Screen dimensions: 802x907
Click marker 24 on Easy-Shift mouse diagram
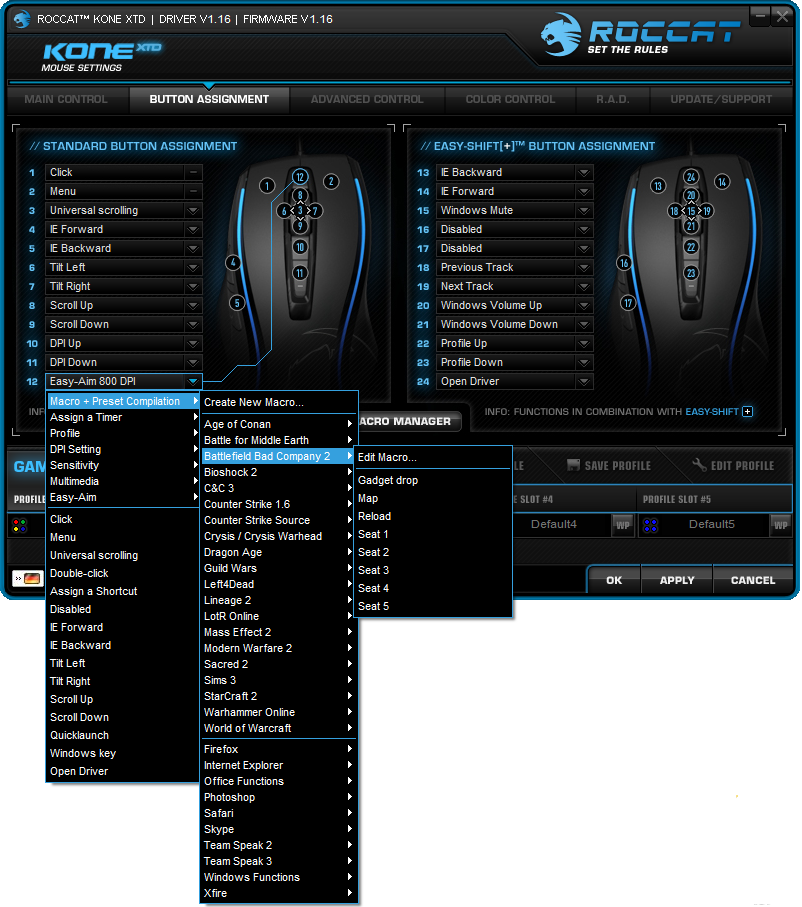[691, 177]
